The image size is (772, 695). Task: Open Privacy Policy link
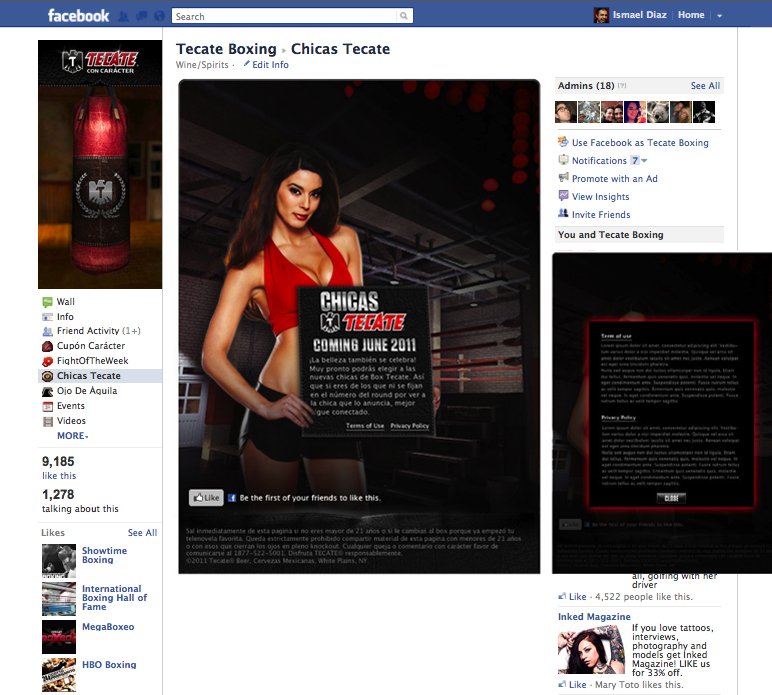tap(410, 426)
